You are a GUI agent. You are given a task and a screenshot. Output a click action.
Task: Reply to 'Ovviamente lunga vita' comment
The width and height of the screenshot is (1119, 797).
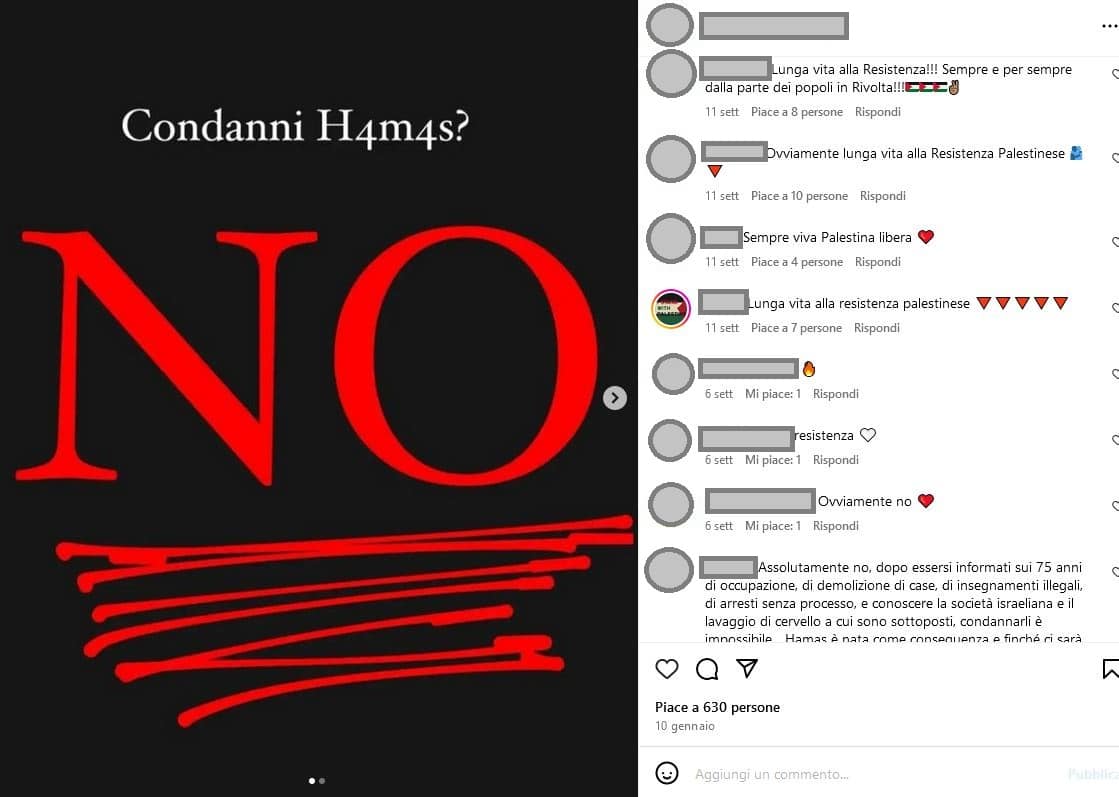(x=883, y=196)
